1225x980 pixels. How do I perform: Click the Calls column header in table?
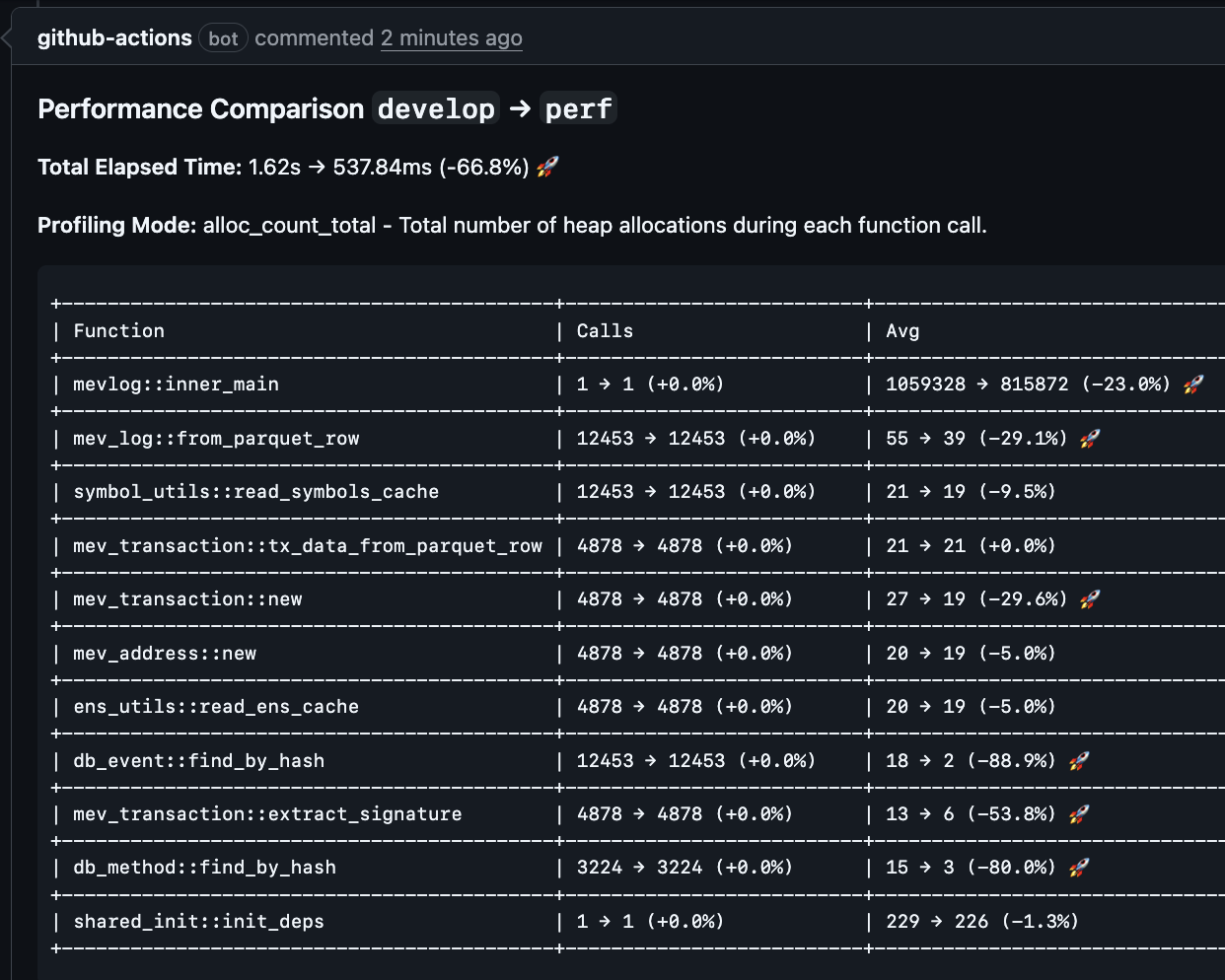(x=605, y=330)
